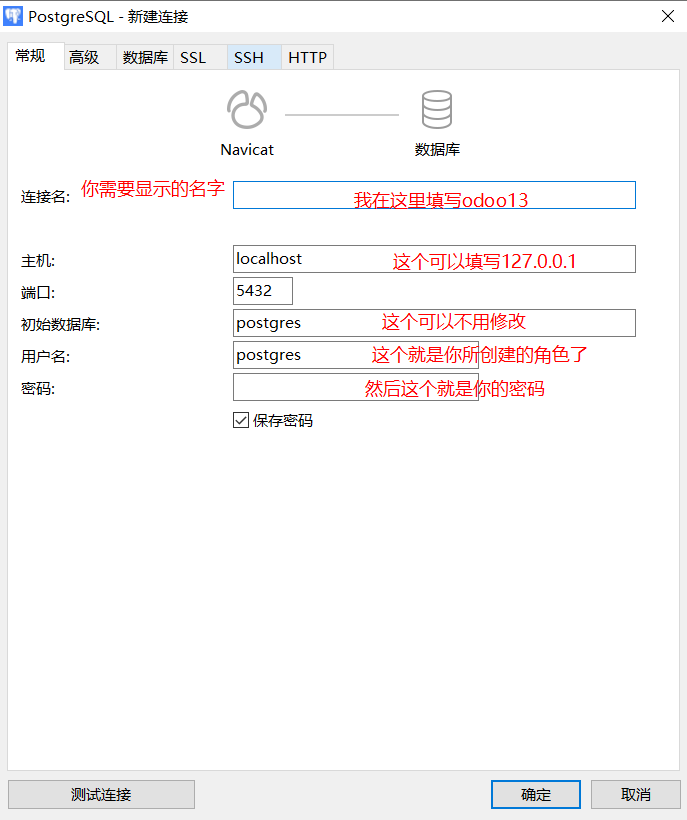Open the 数据库 tab
687x820 pixels.
pos(145,57)
